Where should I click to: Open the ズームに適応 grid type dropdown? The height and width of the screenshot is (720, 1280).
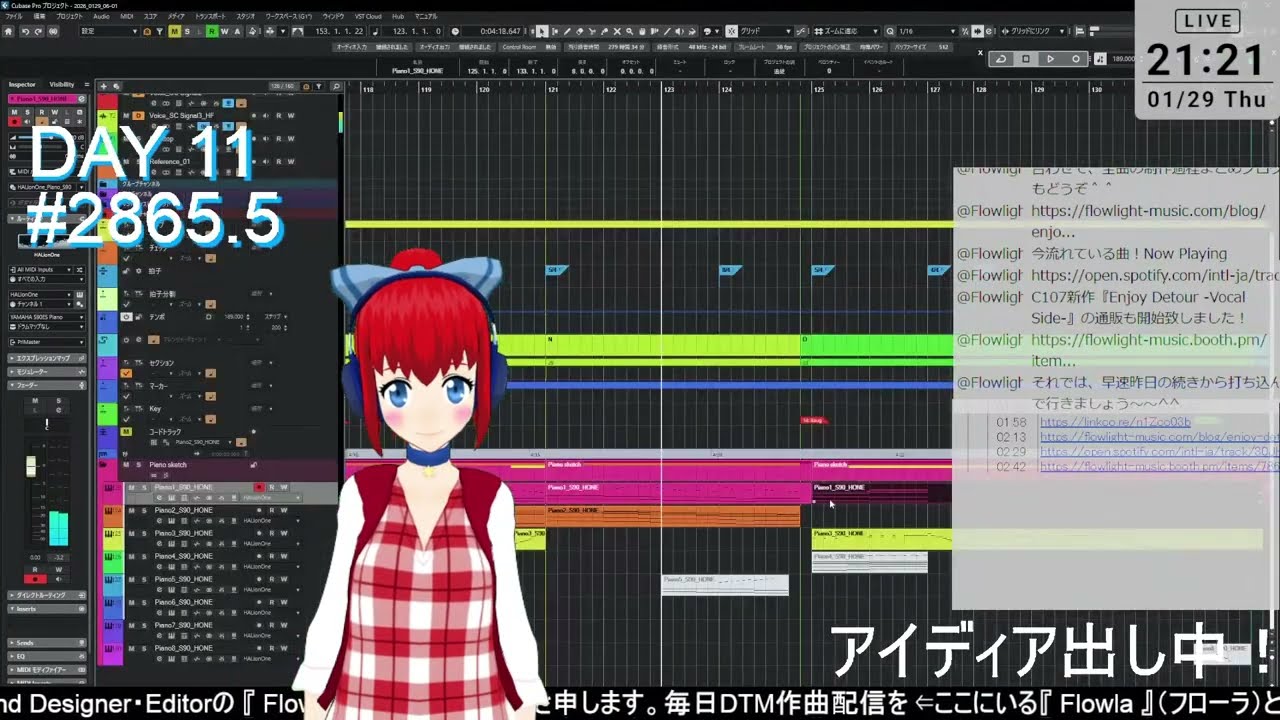(x=847, y=31)
